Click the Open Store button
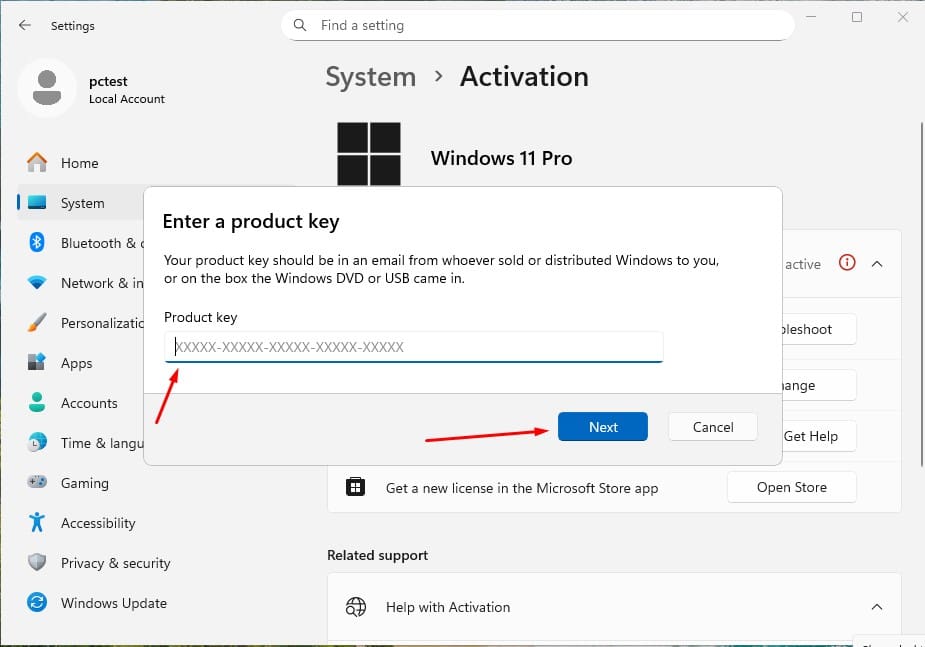The height and width of the screenshot is (647, 925). pyautogui.click(x=791, y=488)
